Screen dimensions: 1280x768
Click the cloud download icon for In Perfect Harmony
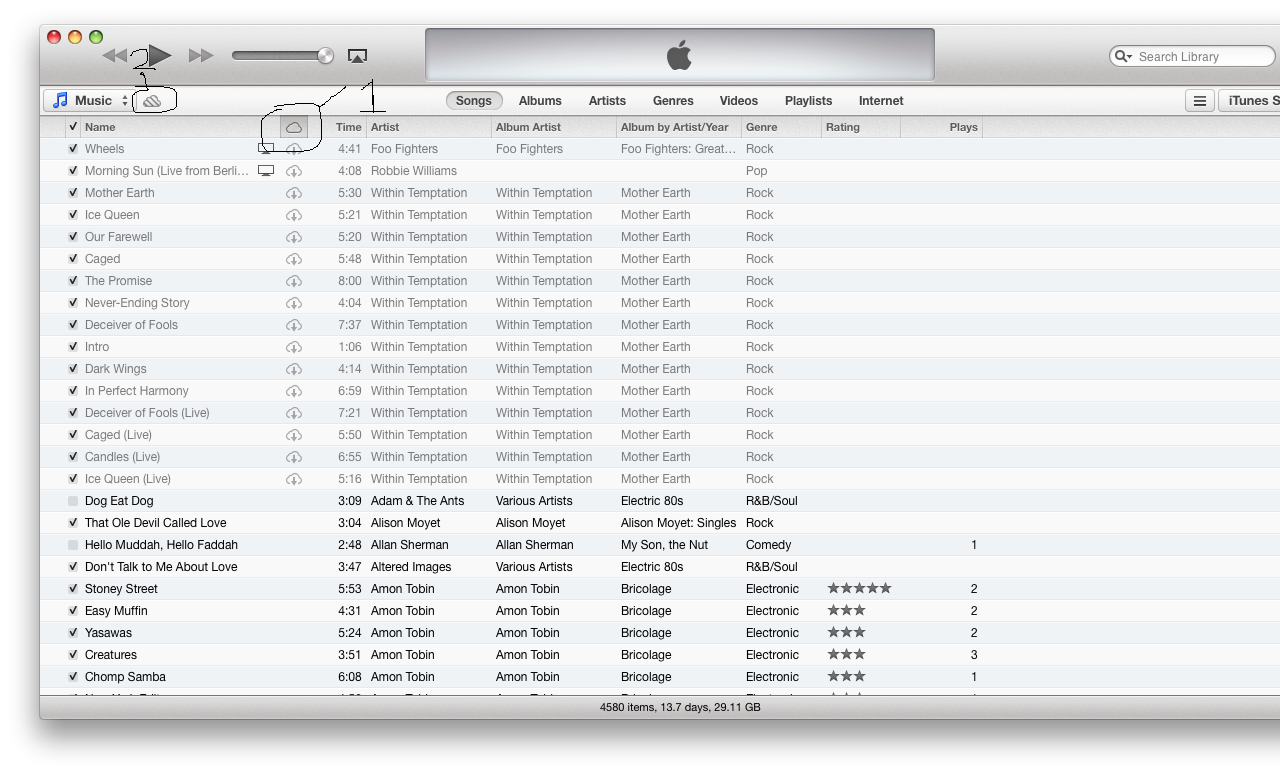coord(294,391)
